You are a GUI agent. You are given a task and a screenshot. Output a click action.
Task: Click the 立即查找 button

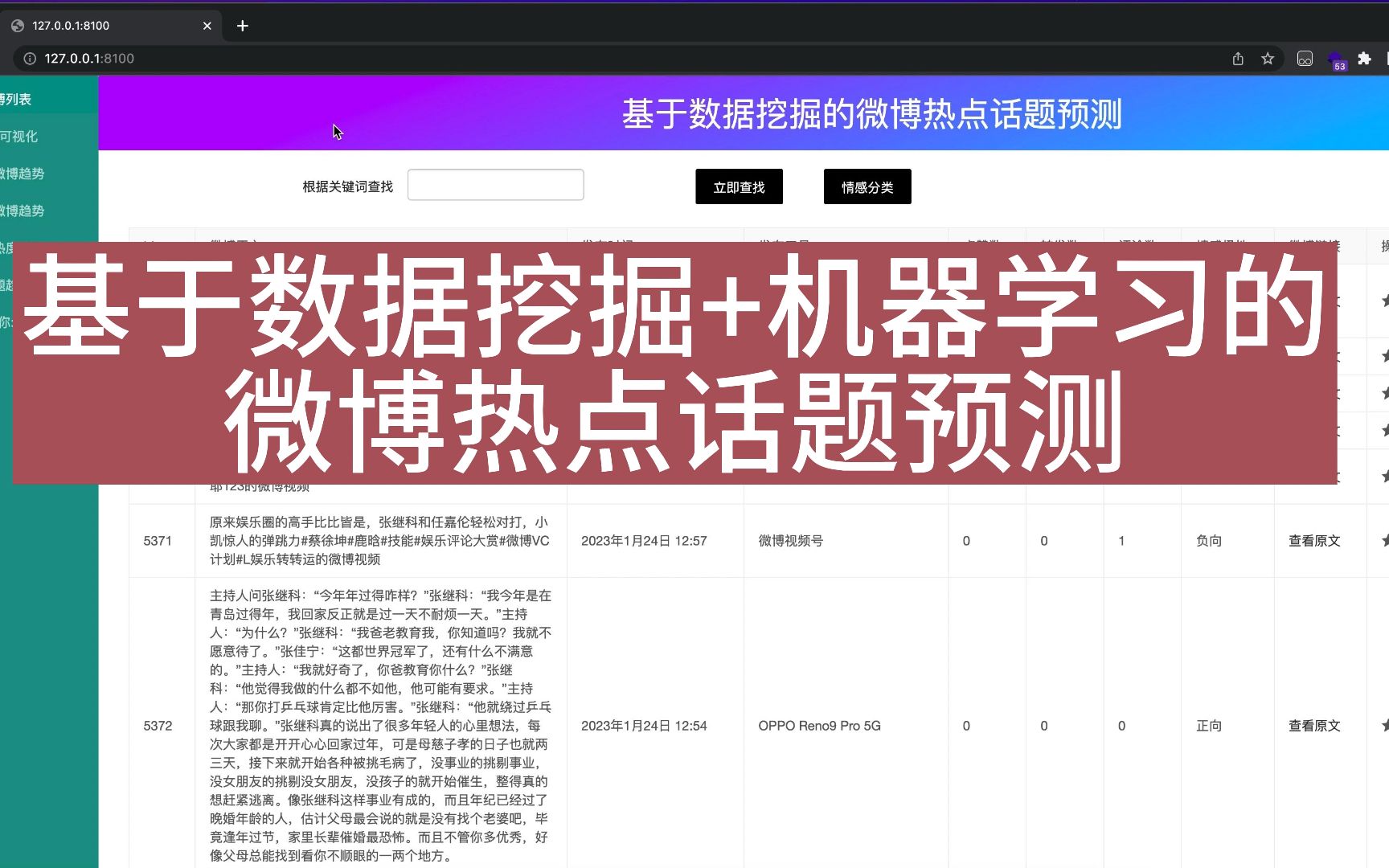[739, 186]
